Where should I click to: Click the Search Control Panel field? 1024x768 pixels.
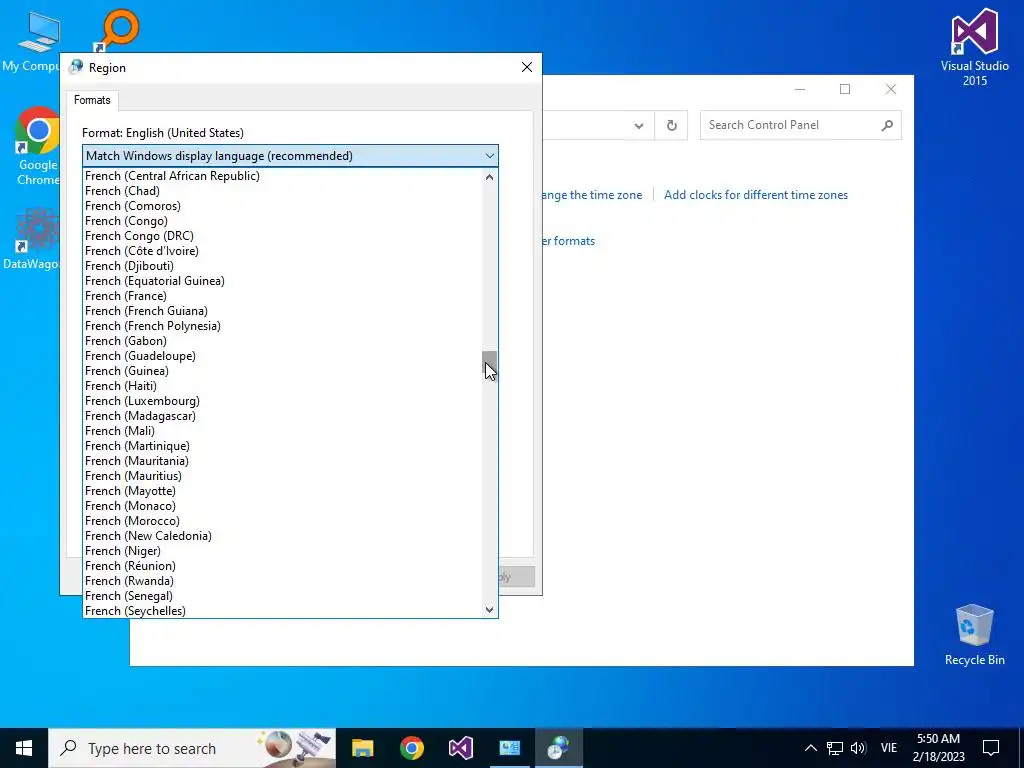coord(800,125)
